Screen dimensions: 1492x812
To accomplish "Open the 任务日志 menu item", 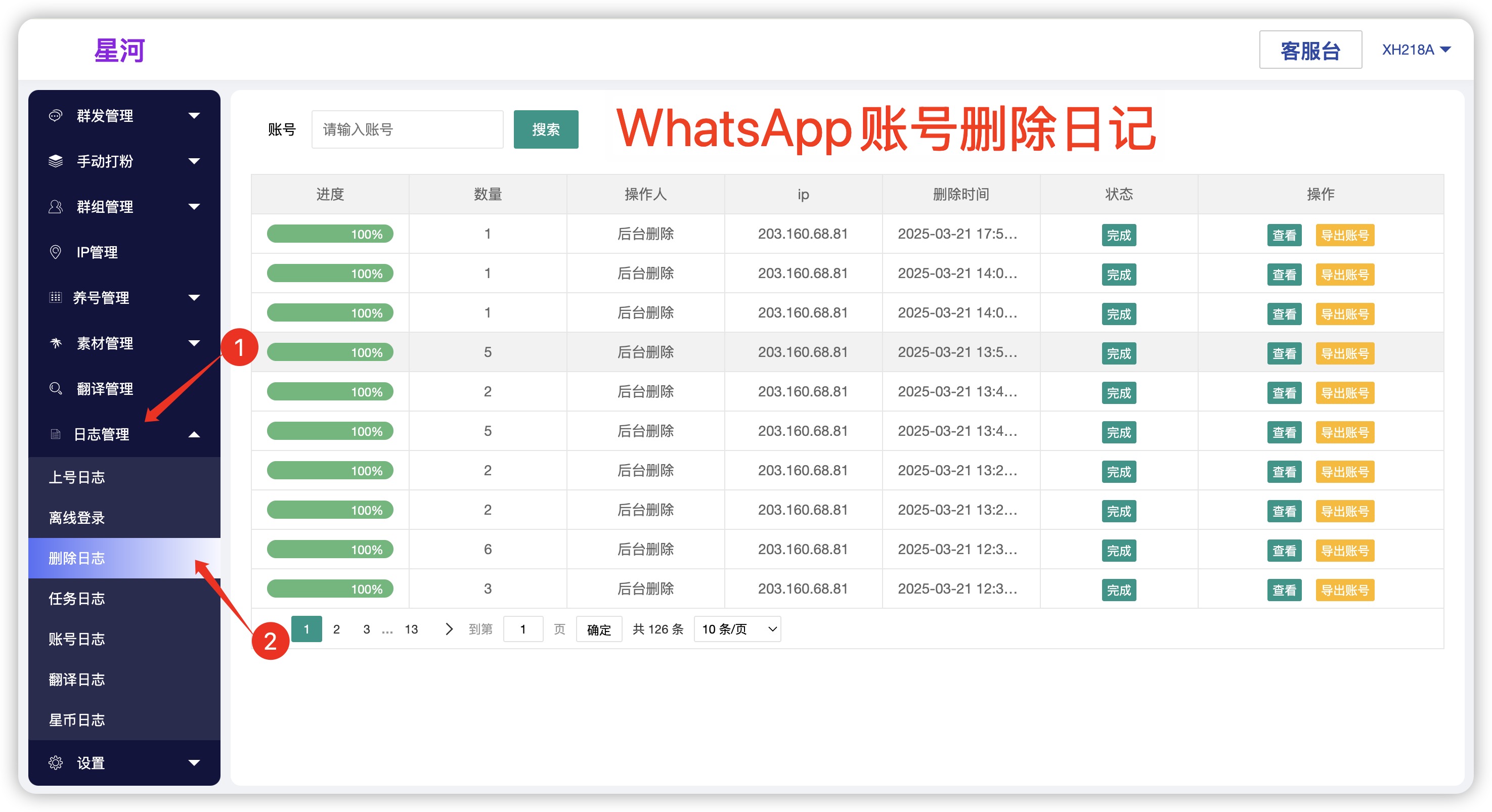I will (76, 598).
